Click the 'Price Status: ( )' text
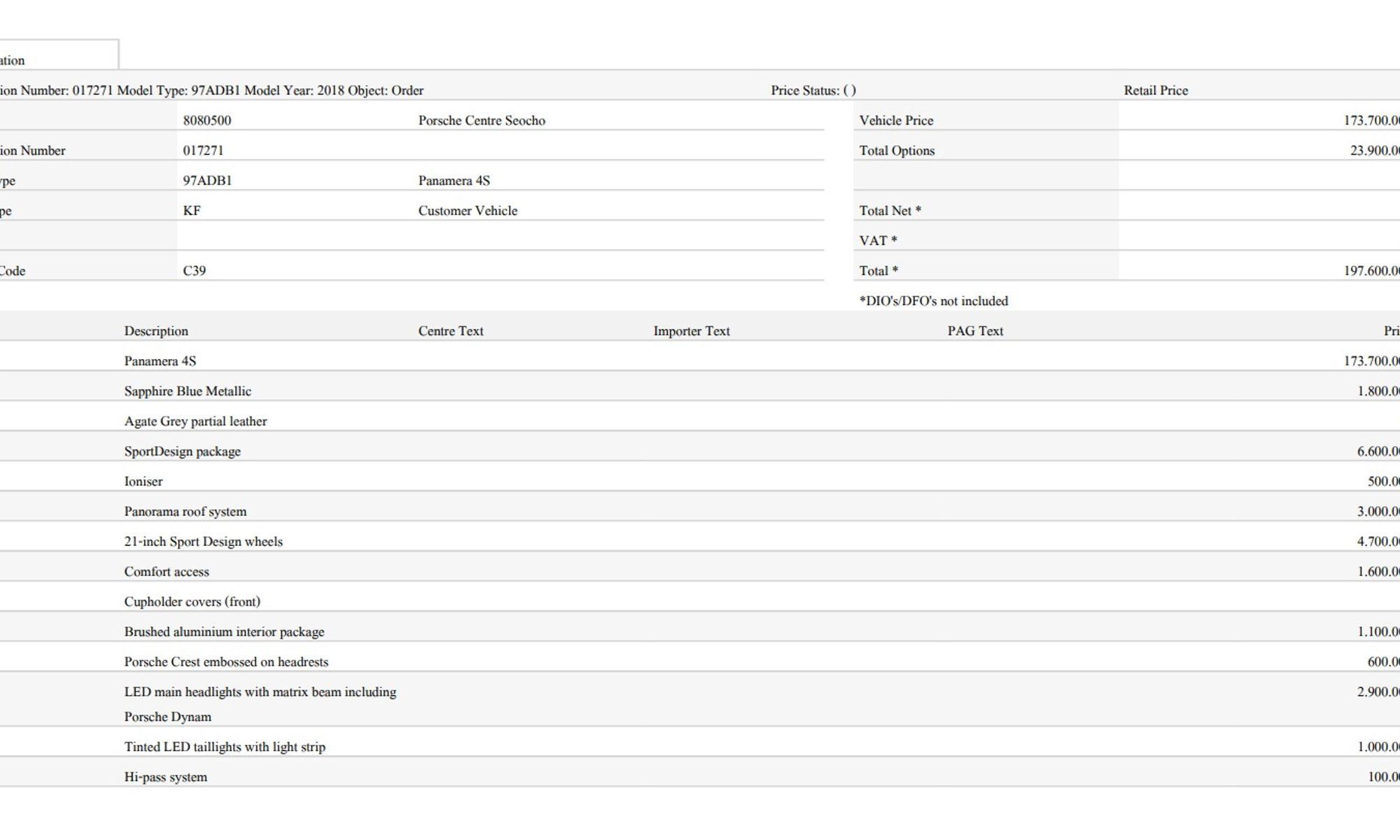 tap(813, 90)
